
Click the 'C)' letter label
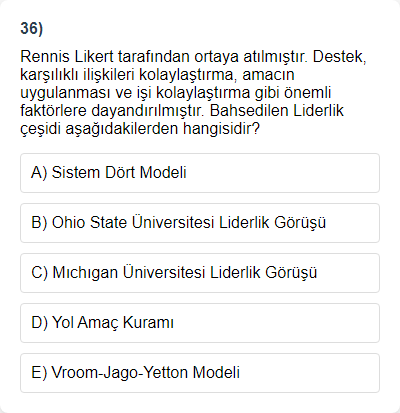pyautogui.click(x=40, y=273)
